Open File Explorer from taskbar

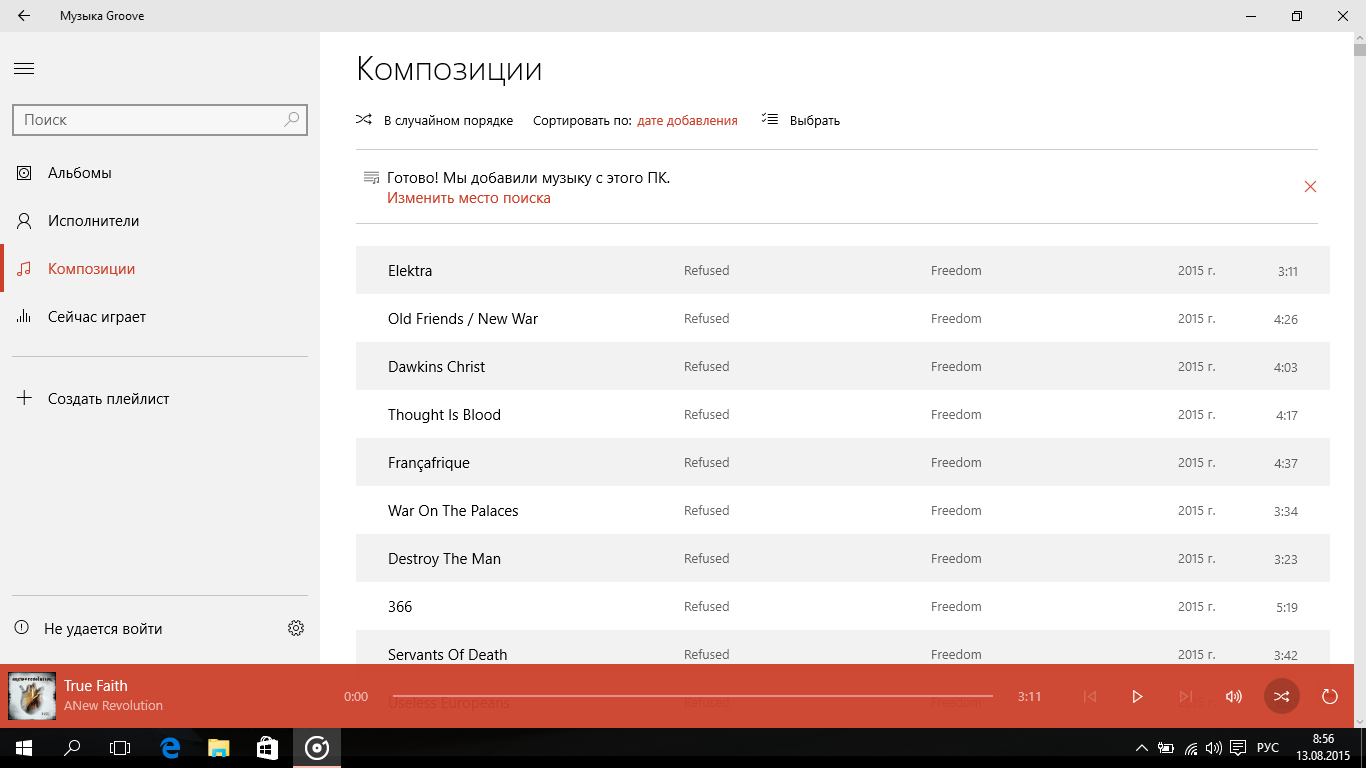click(219, 748)
